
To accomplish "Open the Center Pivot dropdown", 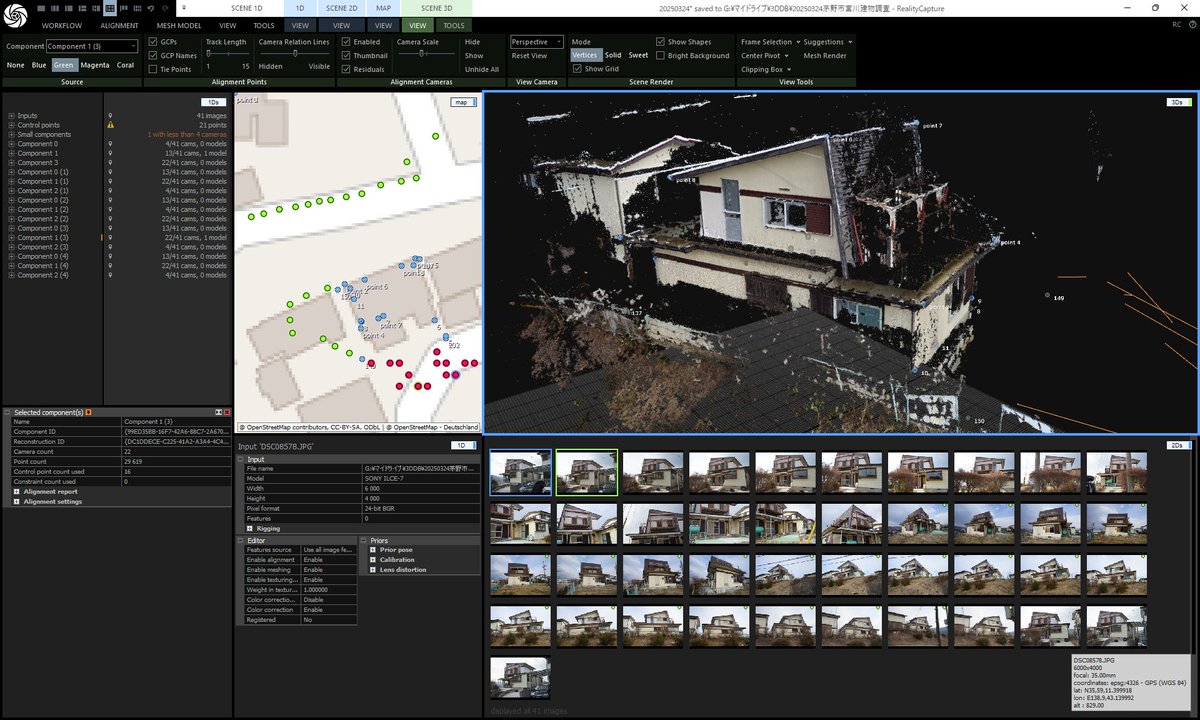I will point(764,56).
